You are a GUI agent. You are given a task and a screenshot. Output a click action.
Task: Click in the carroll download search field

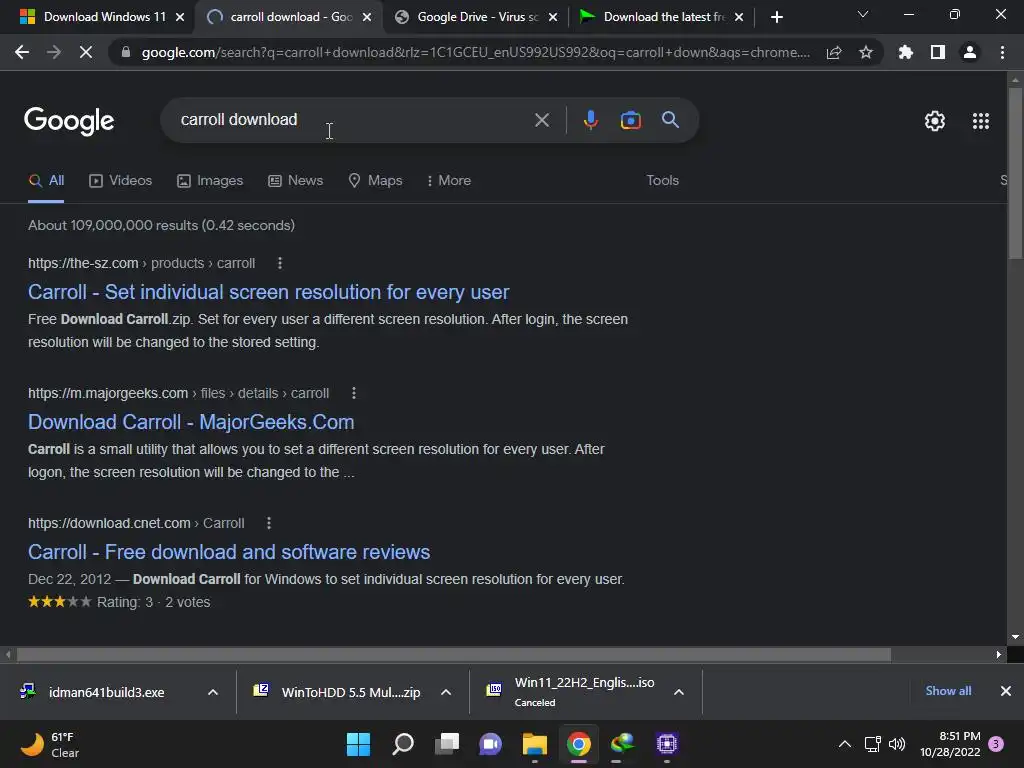tap(353, 120)
